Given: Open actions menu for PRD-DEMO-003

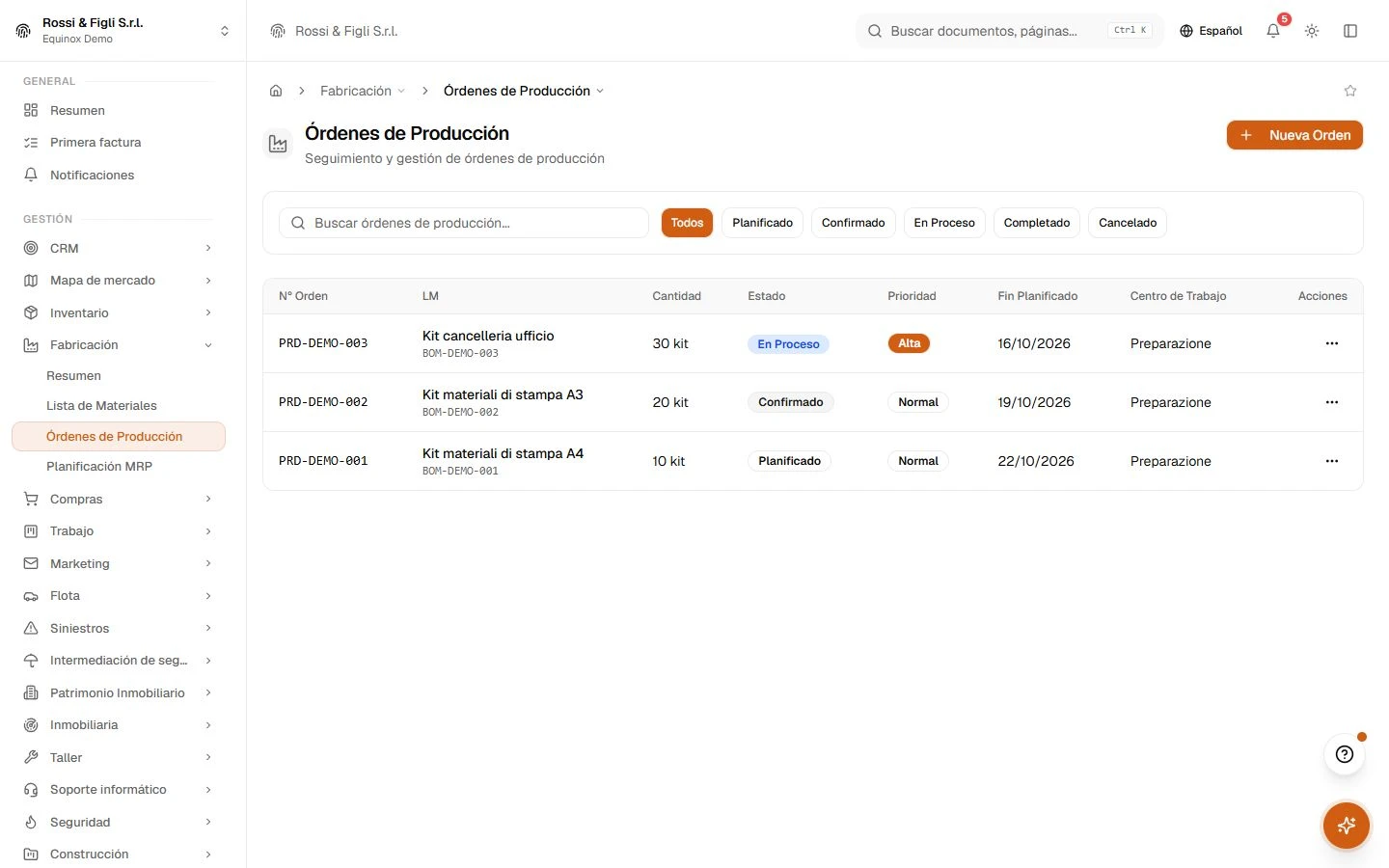Looking at the screenshot, I should tap(1332, 343).
